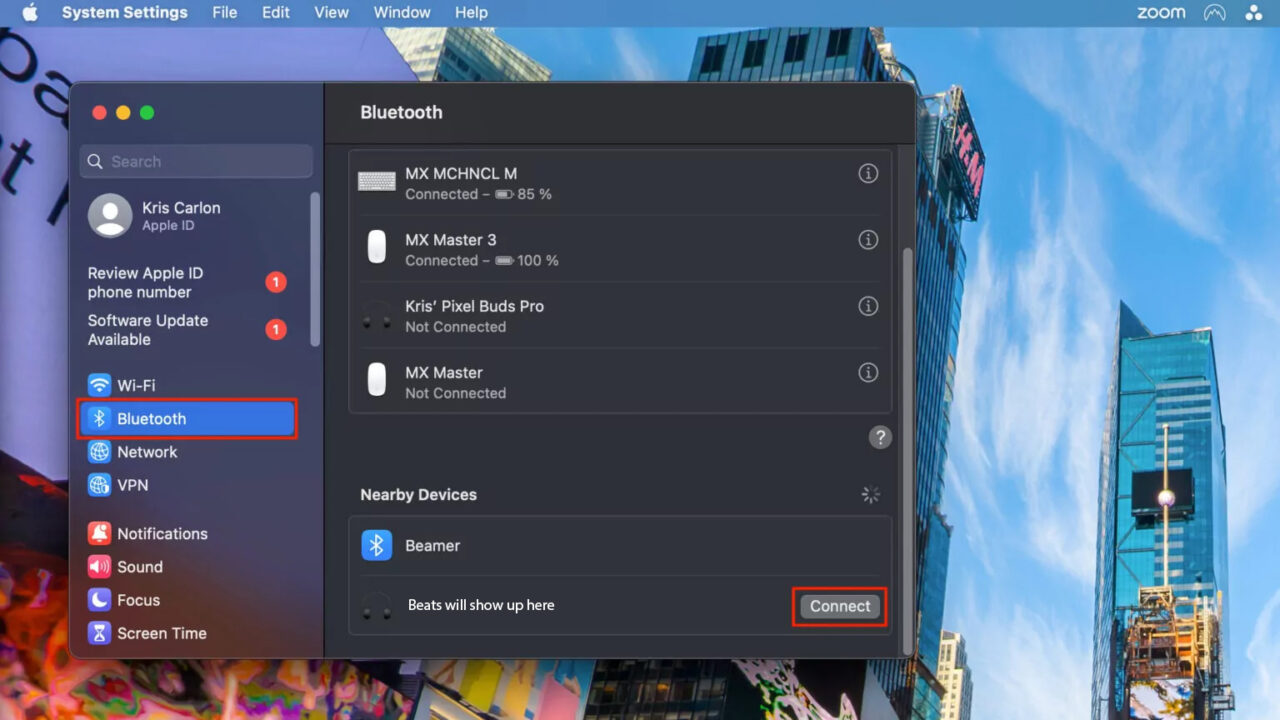Open Screen Time settings
Viewport: 1280px width, 720px height.
tap(160, 633)
